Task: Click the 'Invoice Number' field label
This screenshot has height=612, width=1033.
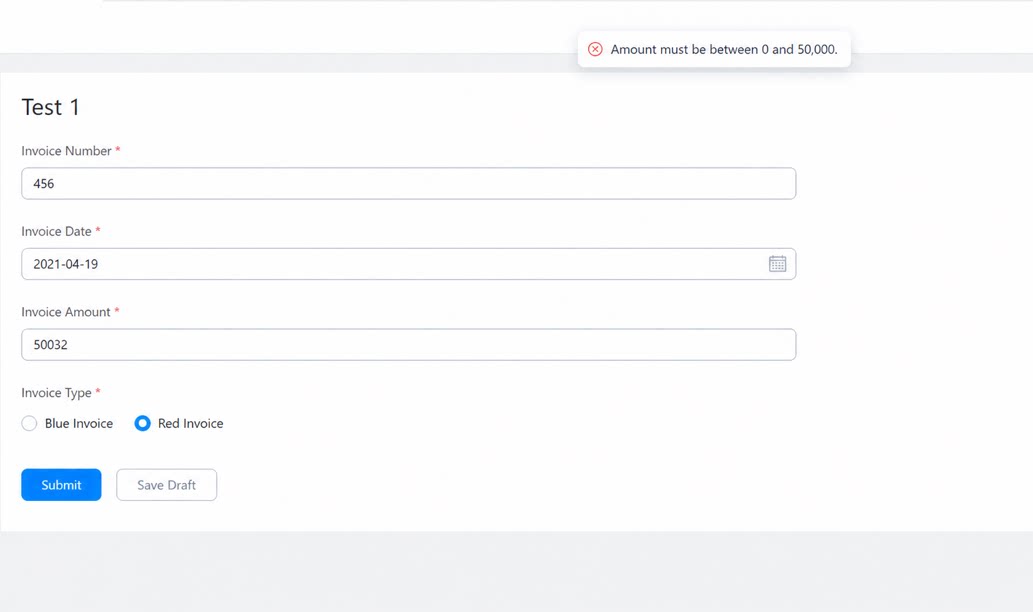Action: coord(66,151)
